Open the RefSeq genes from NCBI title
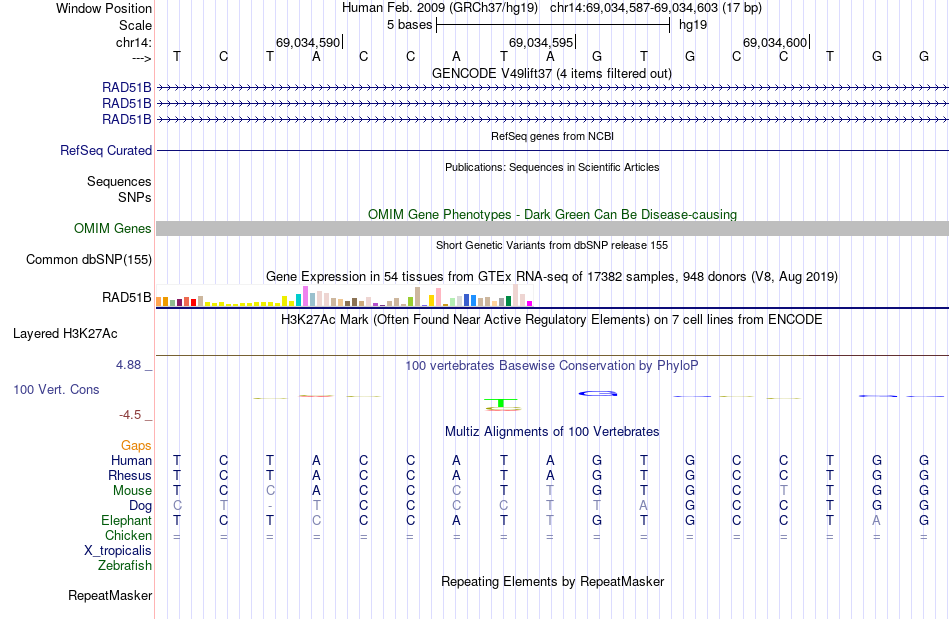Screen dimensions: 950x619 pos(552,136)
